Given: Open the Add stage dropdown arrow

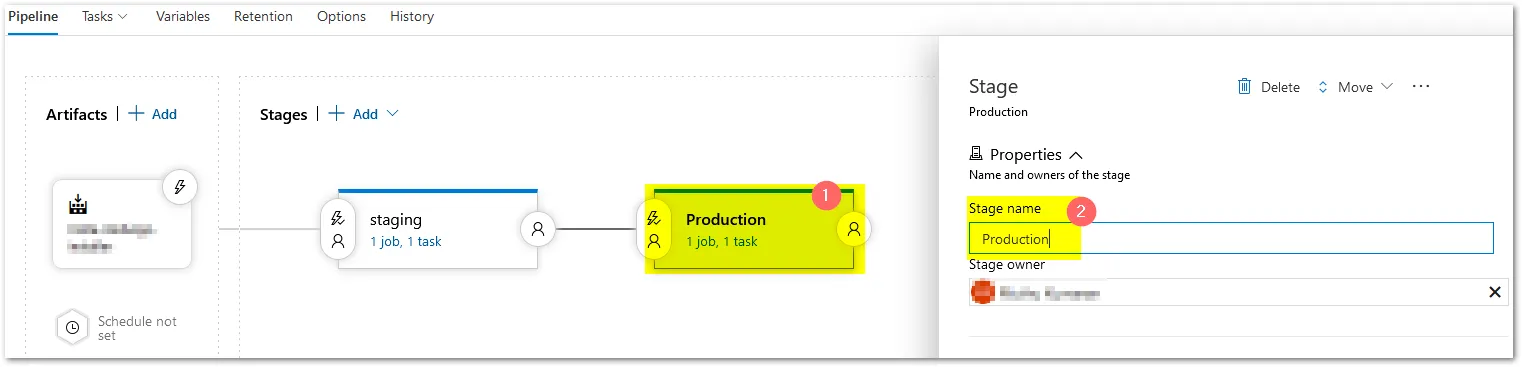Looking at the screenshot, I should click(x=392, y=114).
